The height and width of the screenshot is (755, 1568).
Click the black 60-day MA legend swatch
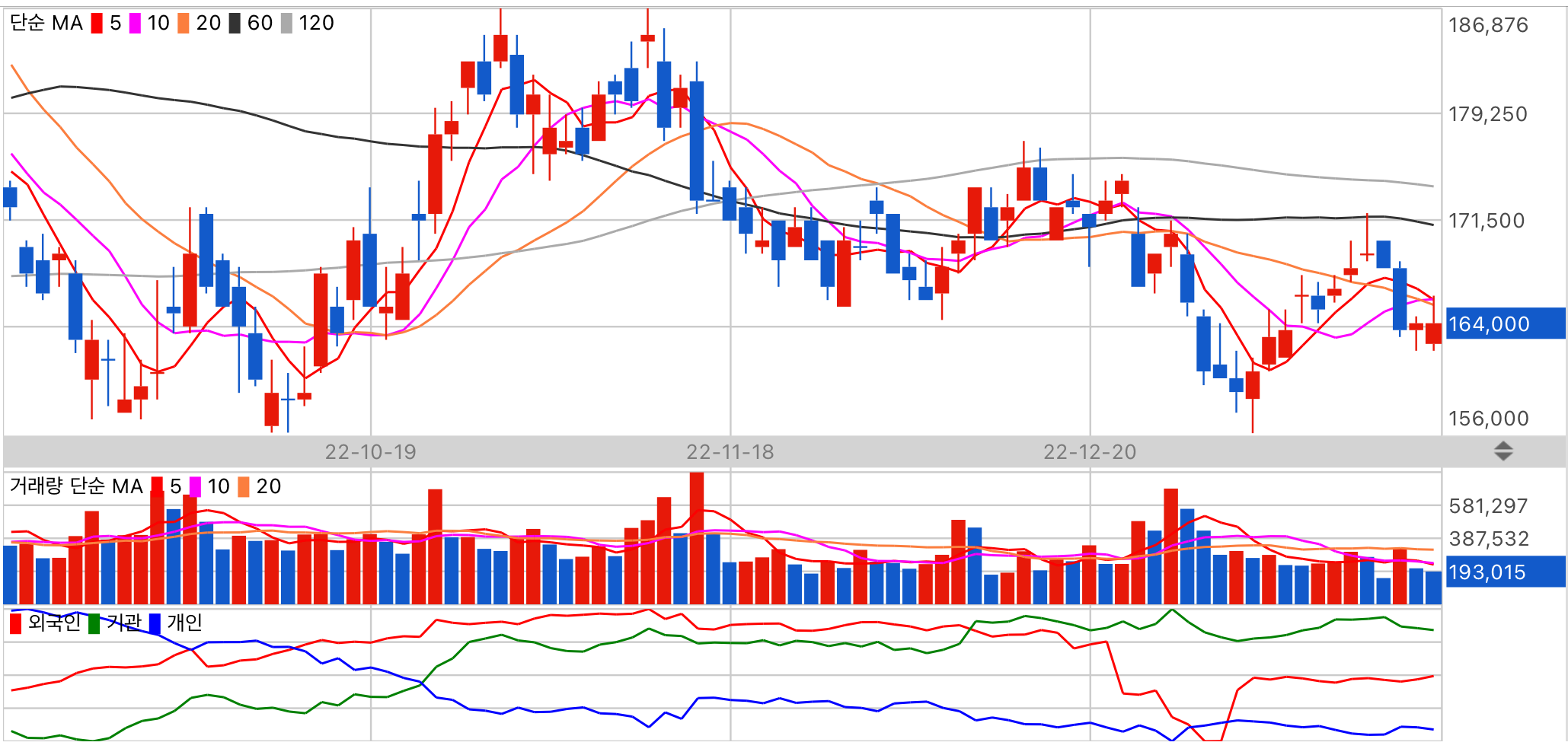pyautogui.click(x=235, y=24)
